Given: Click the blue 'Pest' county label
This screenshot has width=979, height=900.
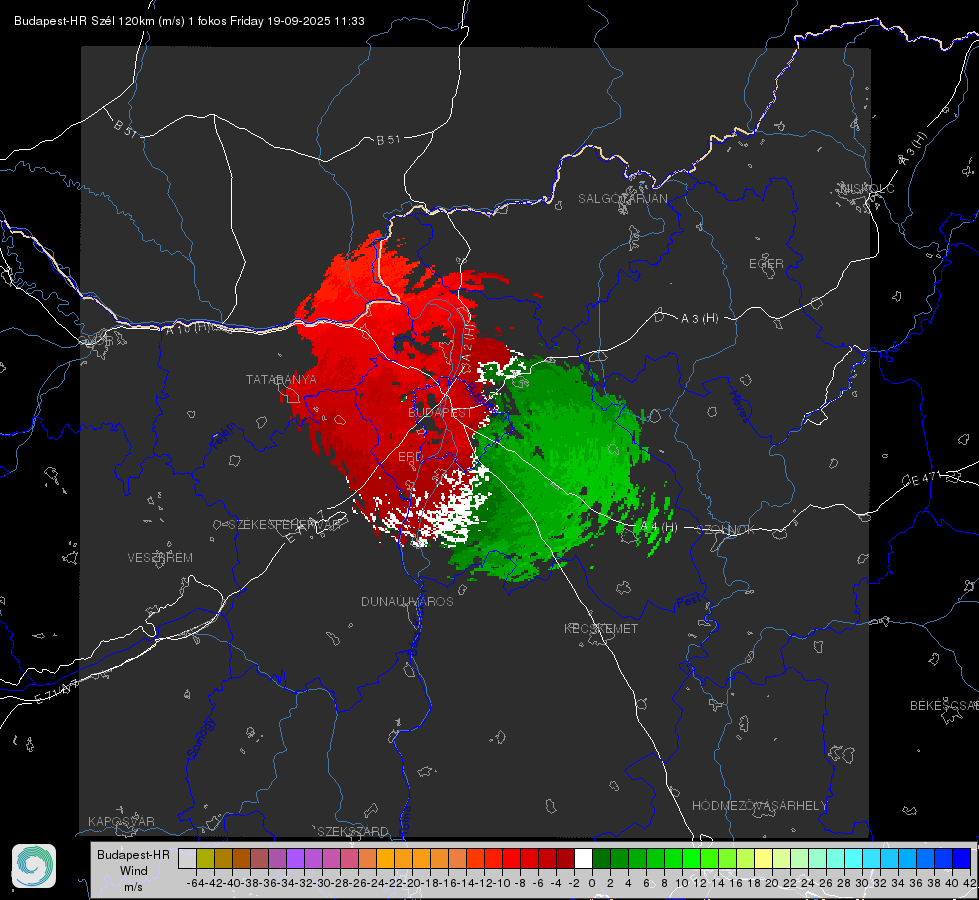Looking at the screenshot, I should point(687,601).
